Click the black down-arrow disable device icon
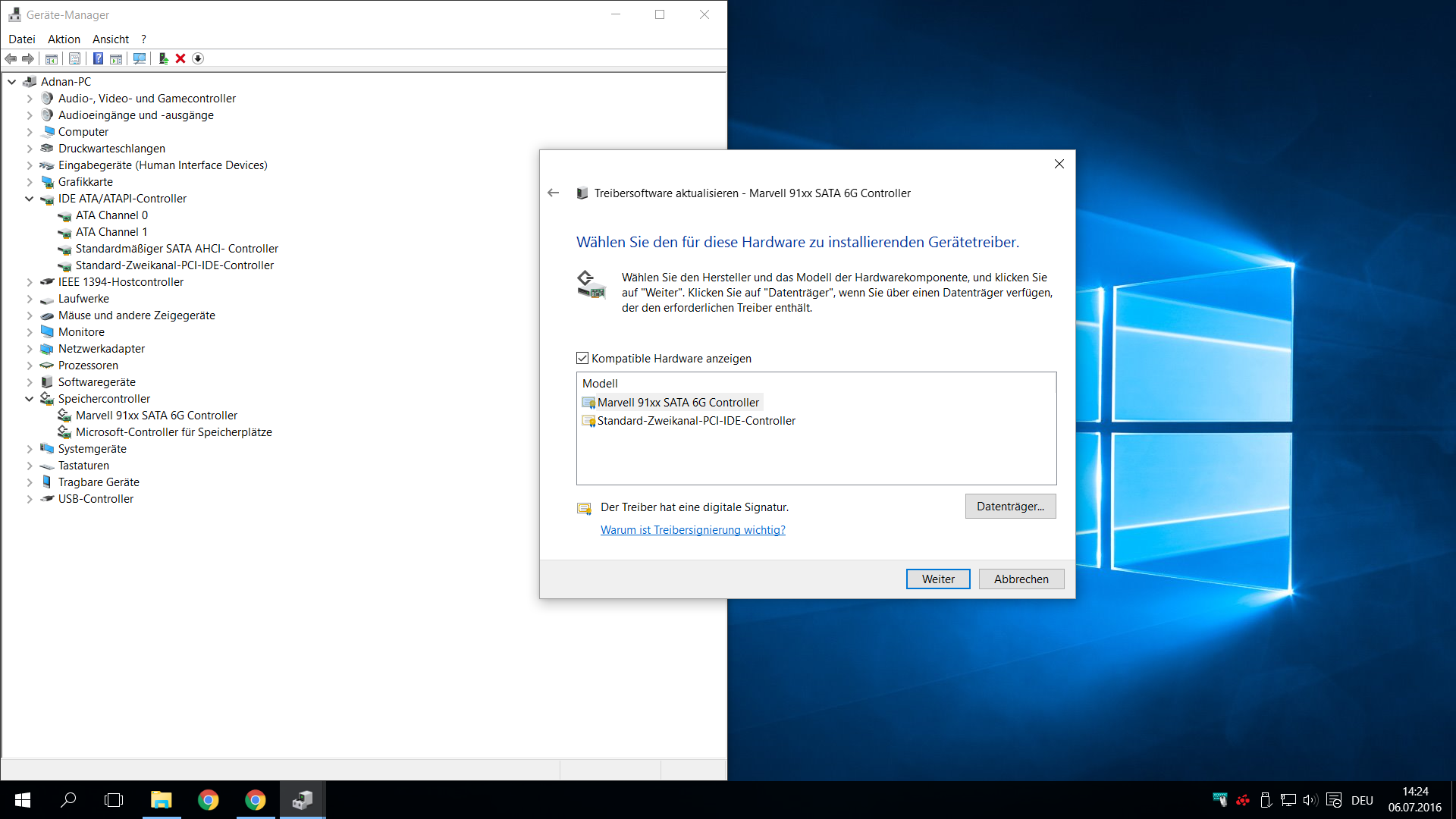 tap(198, 58)
